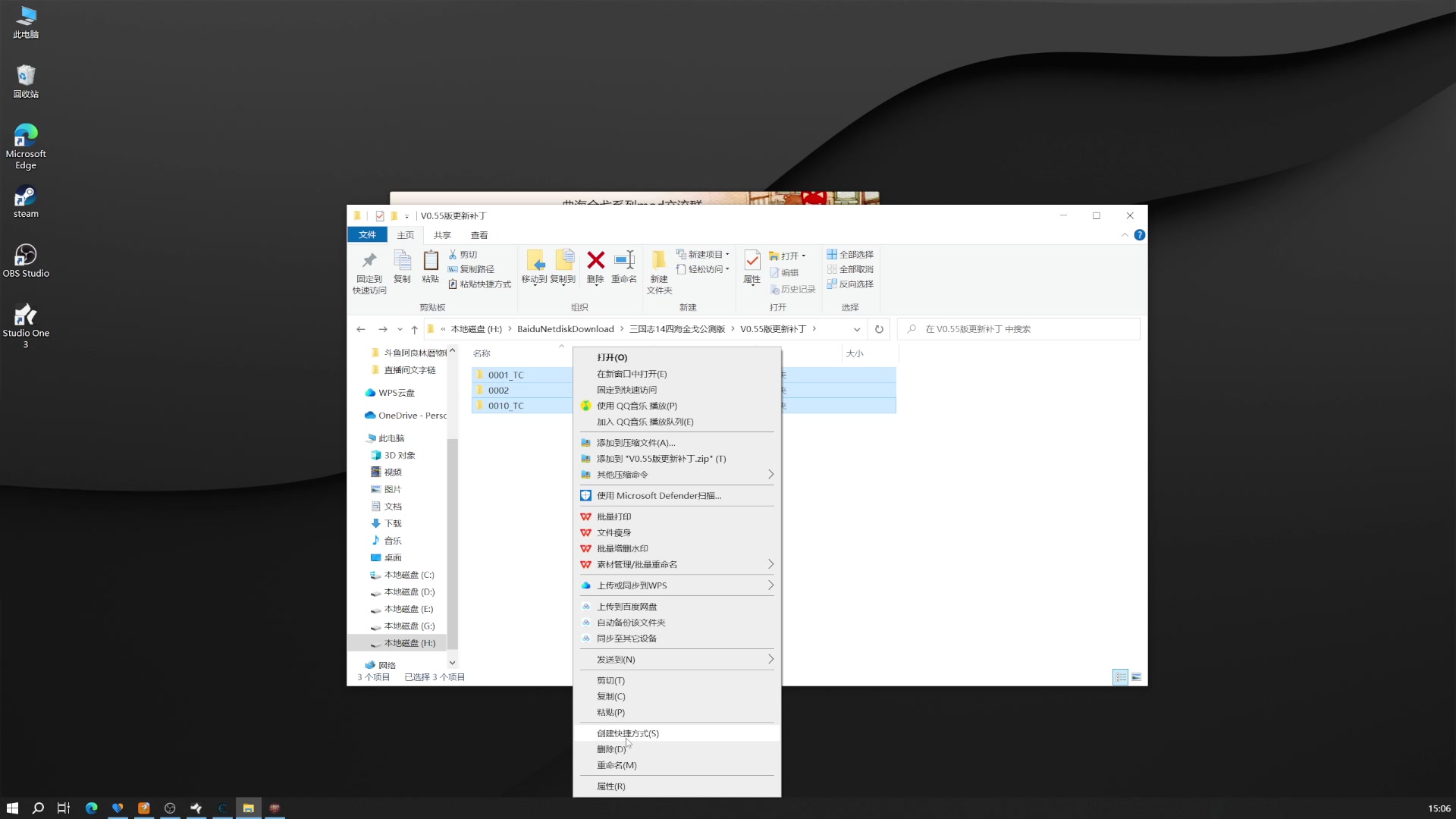The width and height of the screenshot is (1456, 819).
Task: Switch to Details view layout icon
Action: coord(1120,677)
